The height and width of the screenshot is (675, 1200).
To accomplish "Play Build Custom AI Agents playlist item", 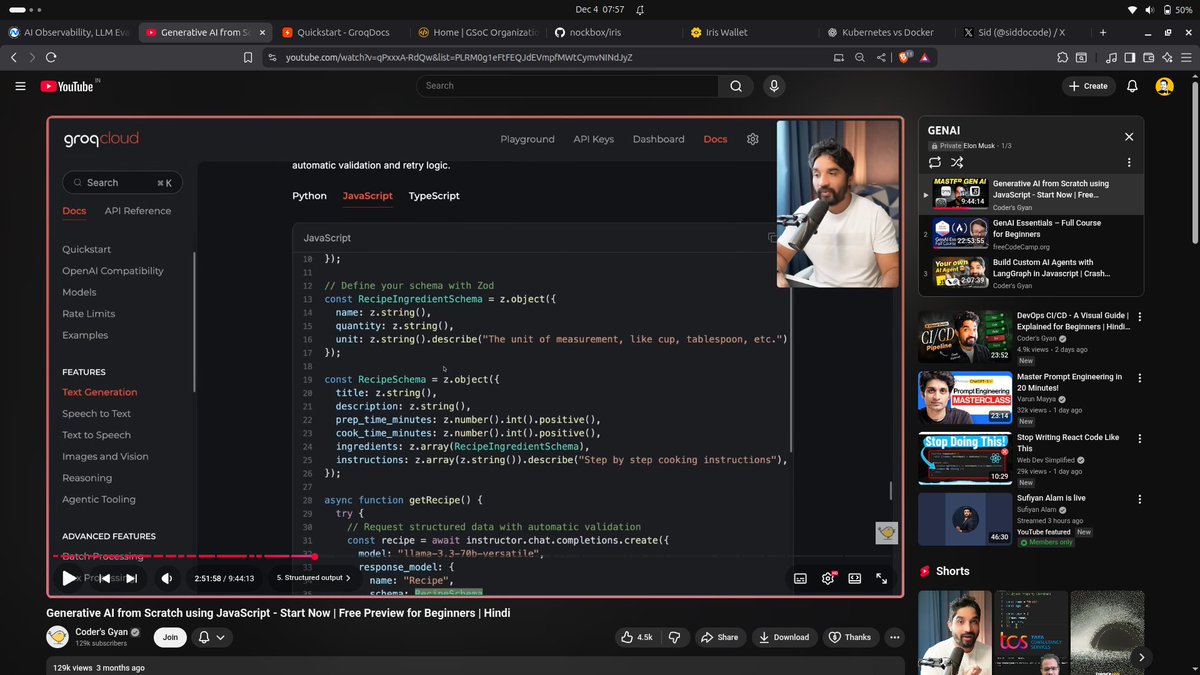I will [x=1031, y=273].
